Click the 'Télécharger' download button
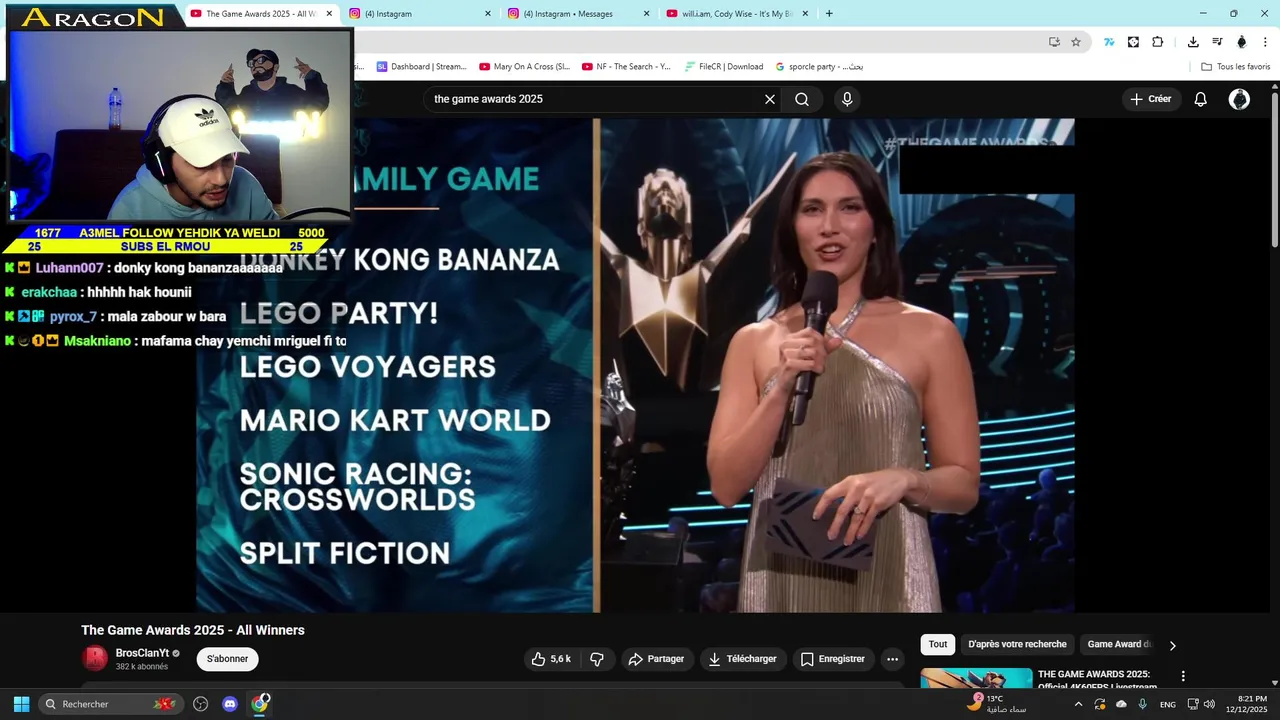Viewport: 1280px width, 720px height. [742, 659]
